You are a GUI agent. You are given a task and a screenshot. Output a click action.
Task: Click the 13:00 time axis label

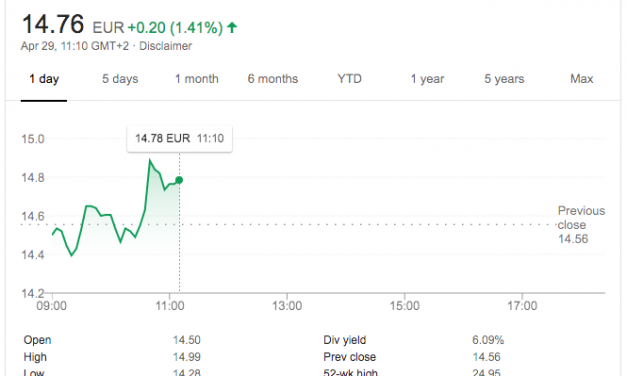287,306
